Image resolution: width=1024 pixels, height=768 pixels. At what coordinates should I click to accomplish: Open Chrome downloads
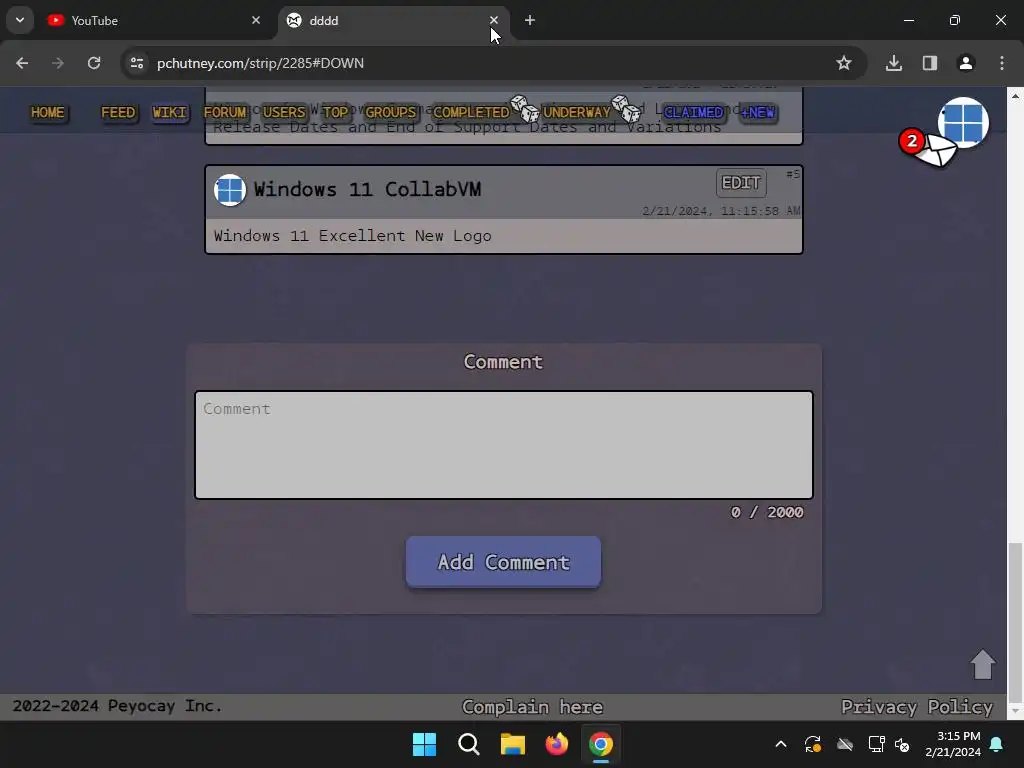[x=894, y=63]
